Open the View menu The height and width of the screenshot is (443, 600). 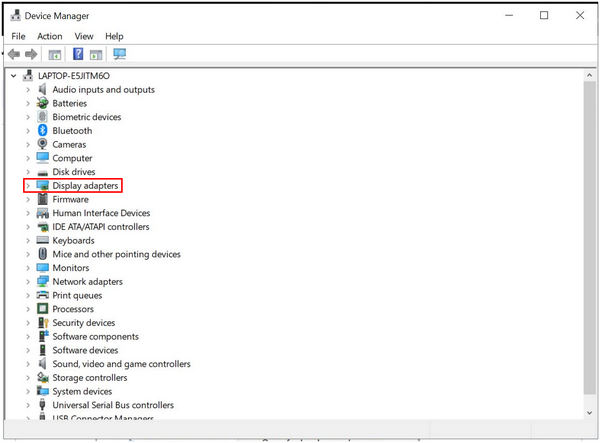point(83,36)
